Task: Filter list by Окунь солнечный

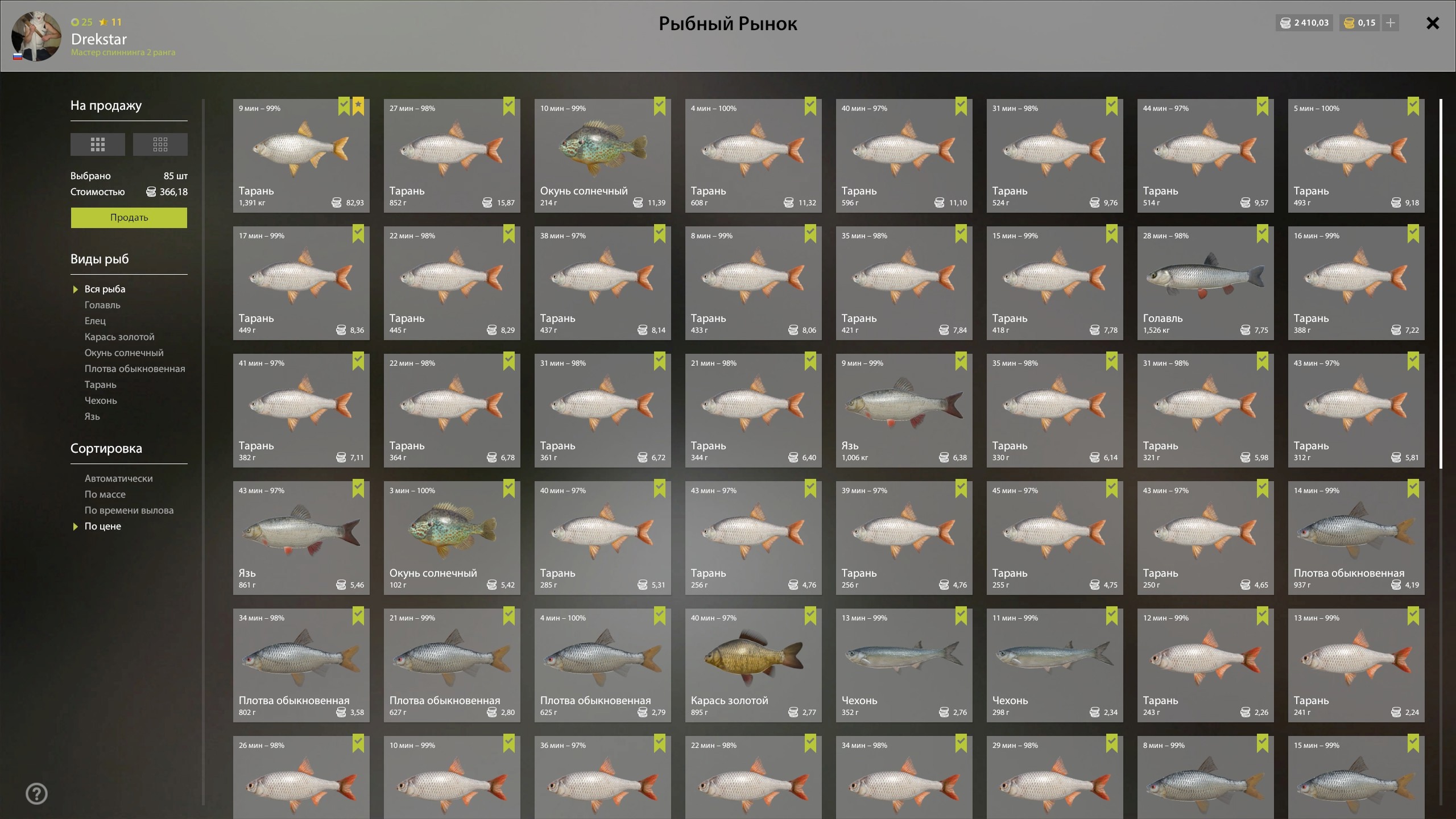Action: (124, 353)
